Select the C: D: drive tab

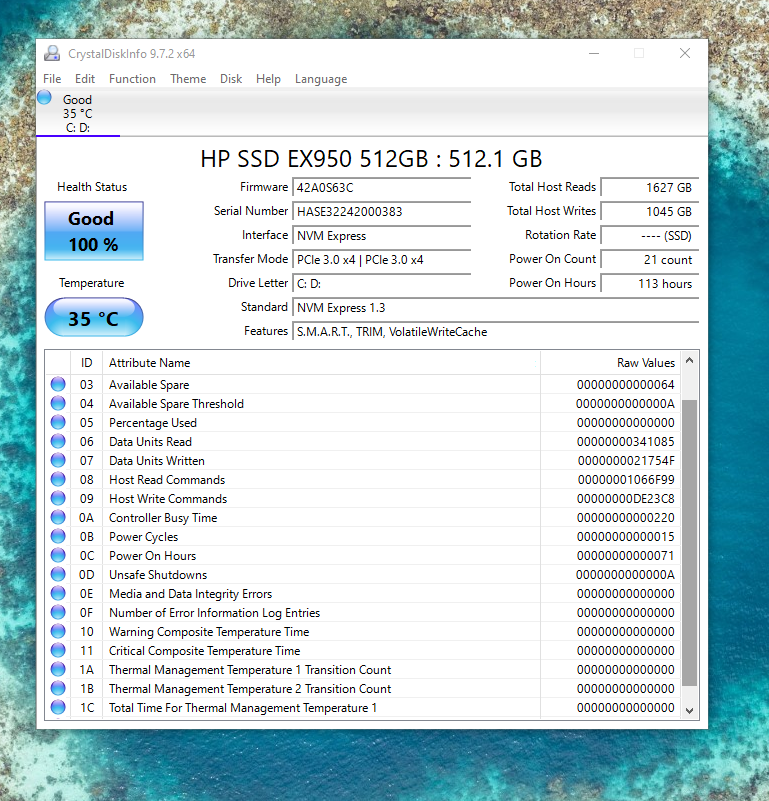78,127
